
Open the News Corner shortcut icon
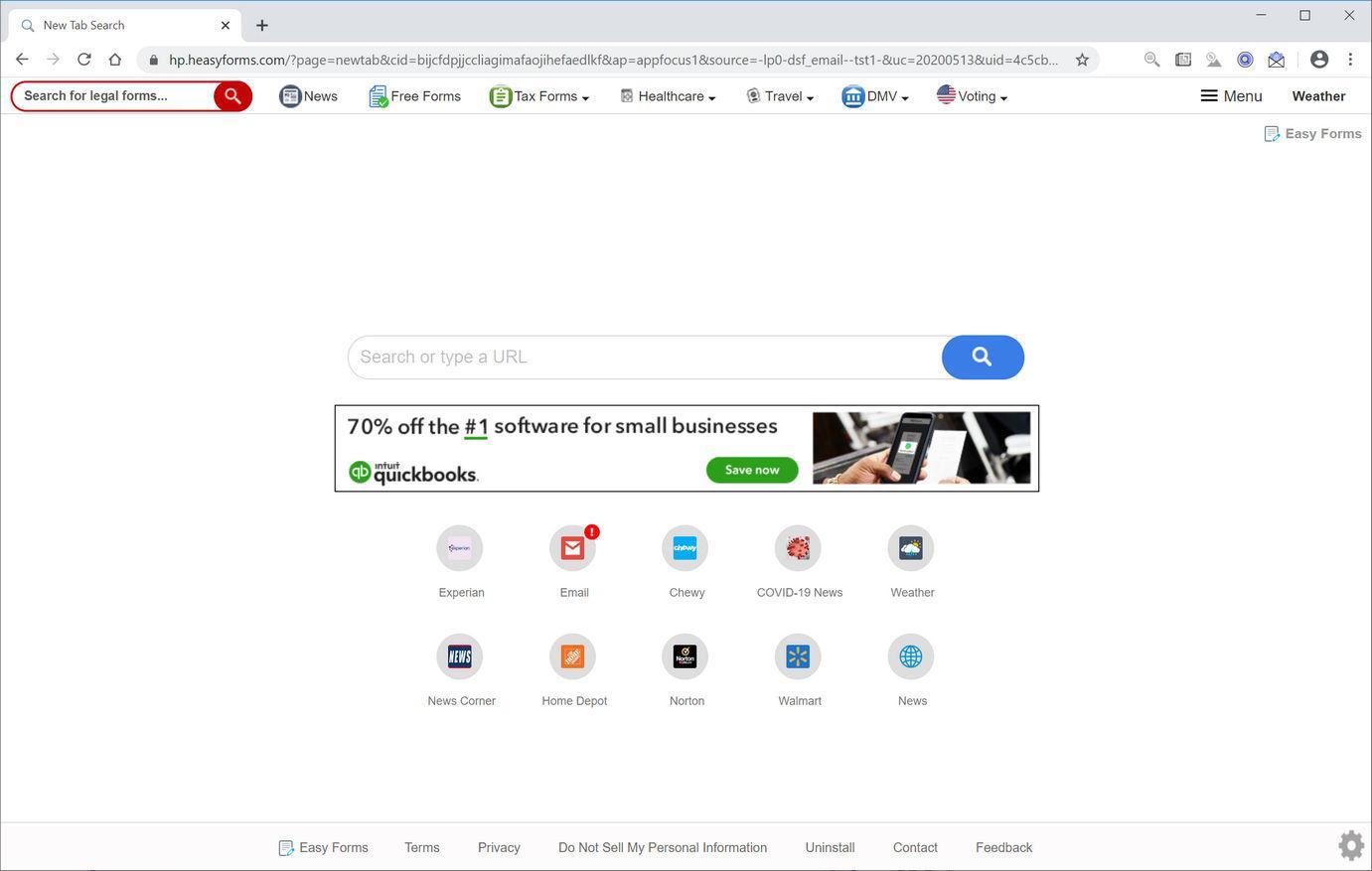pyautogui.click(x=460, y=656)
